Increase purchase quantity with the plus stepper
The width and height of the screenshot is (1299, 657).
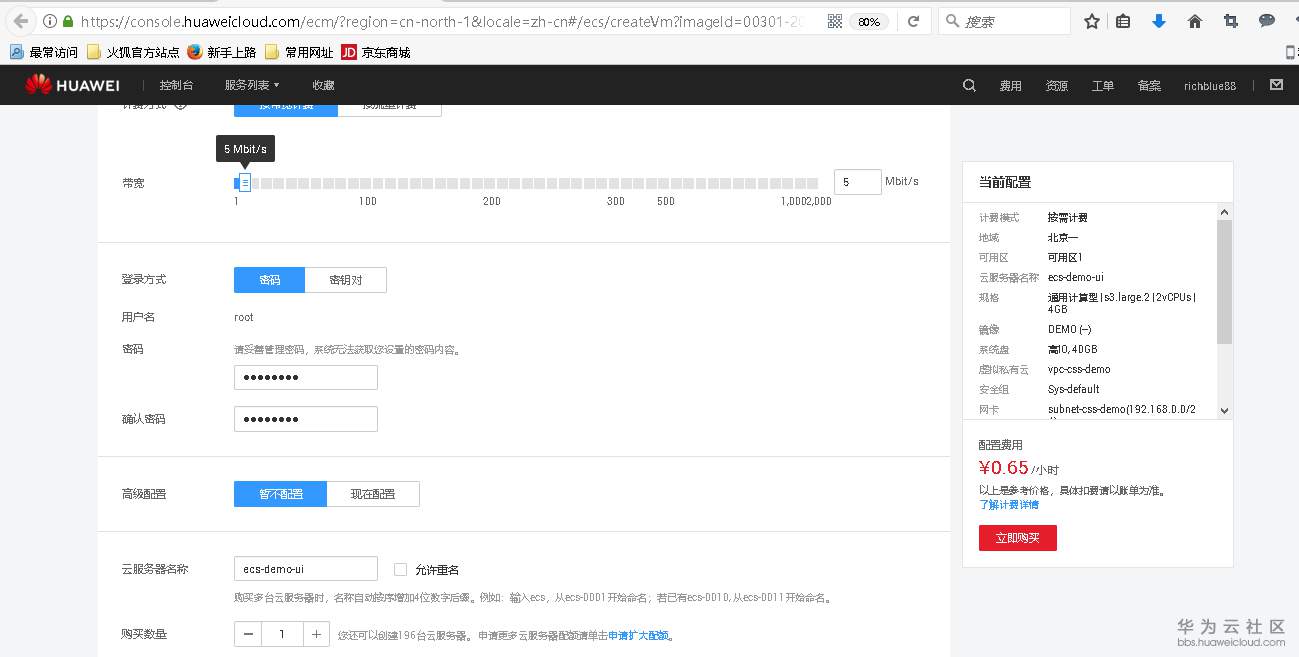(317, 633)
